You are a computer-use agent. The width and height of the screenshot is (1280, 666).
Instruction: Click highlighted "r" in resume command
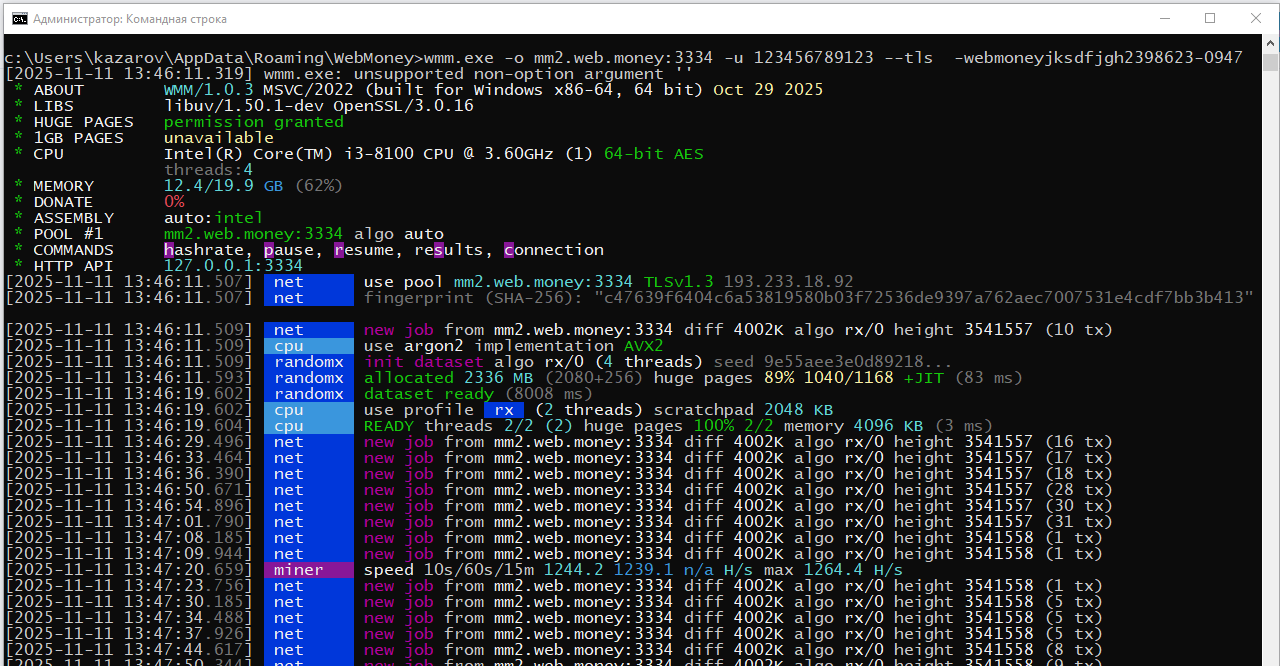coord(339,250)
